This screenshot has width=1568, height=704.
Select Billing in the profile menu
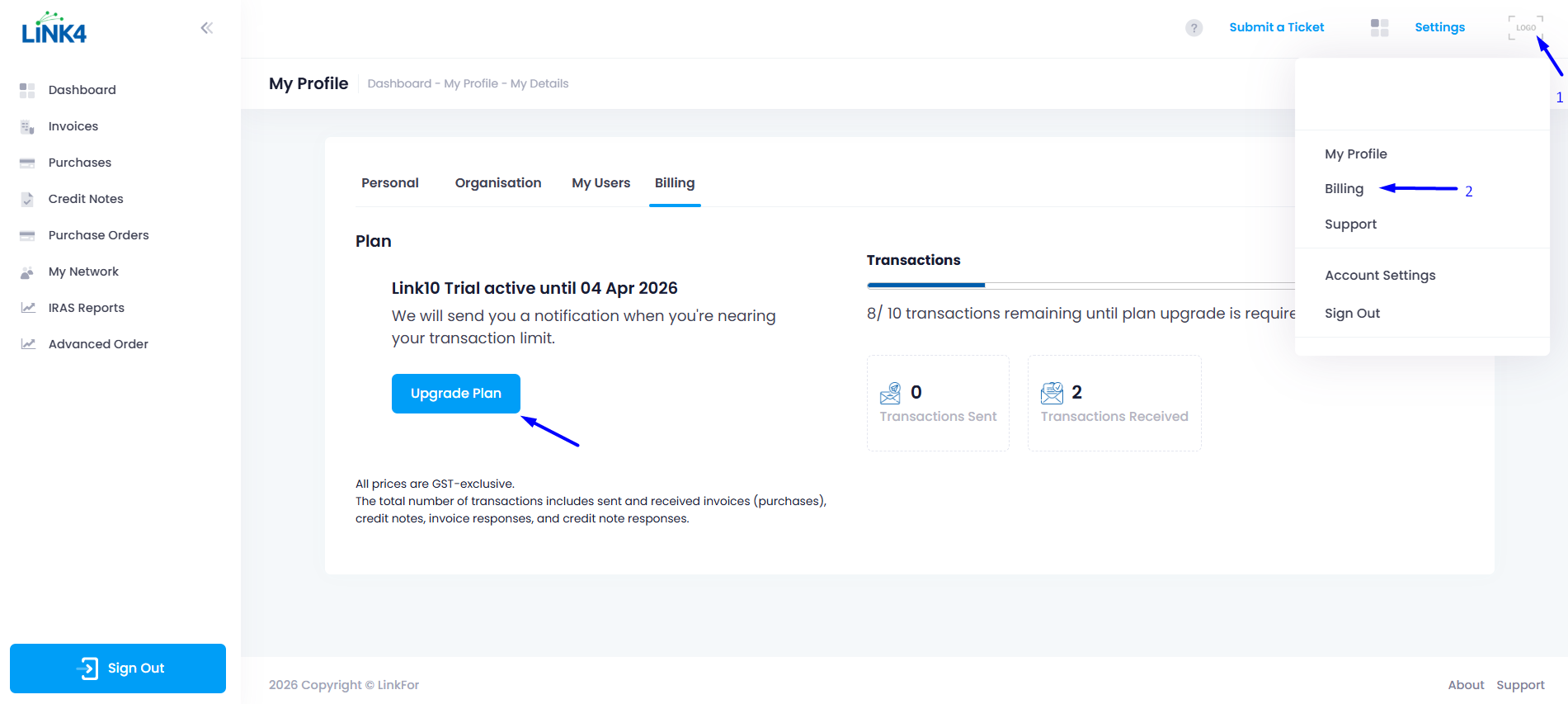1344,189
